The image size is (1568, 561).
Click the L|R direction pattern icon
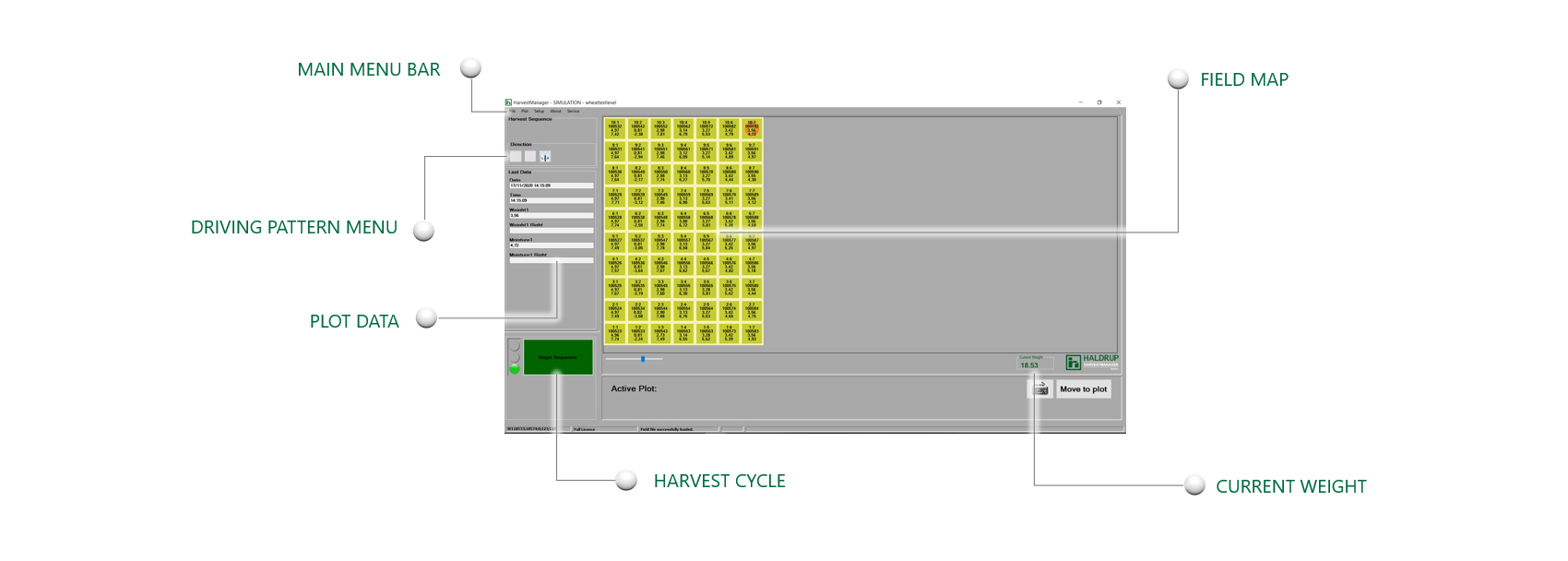pyautogui.click(x=545, y=157)
